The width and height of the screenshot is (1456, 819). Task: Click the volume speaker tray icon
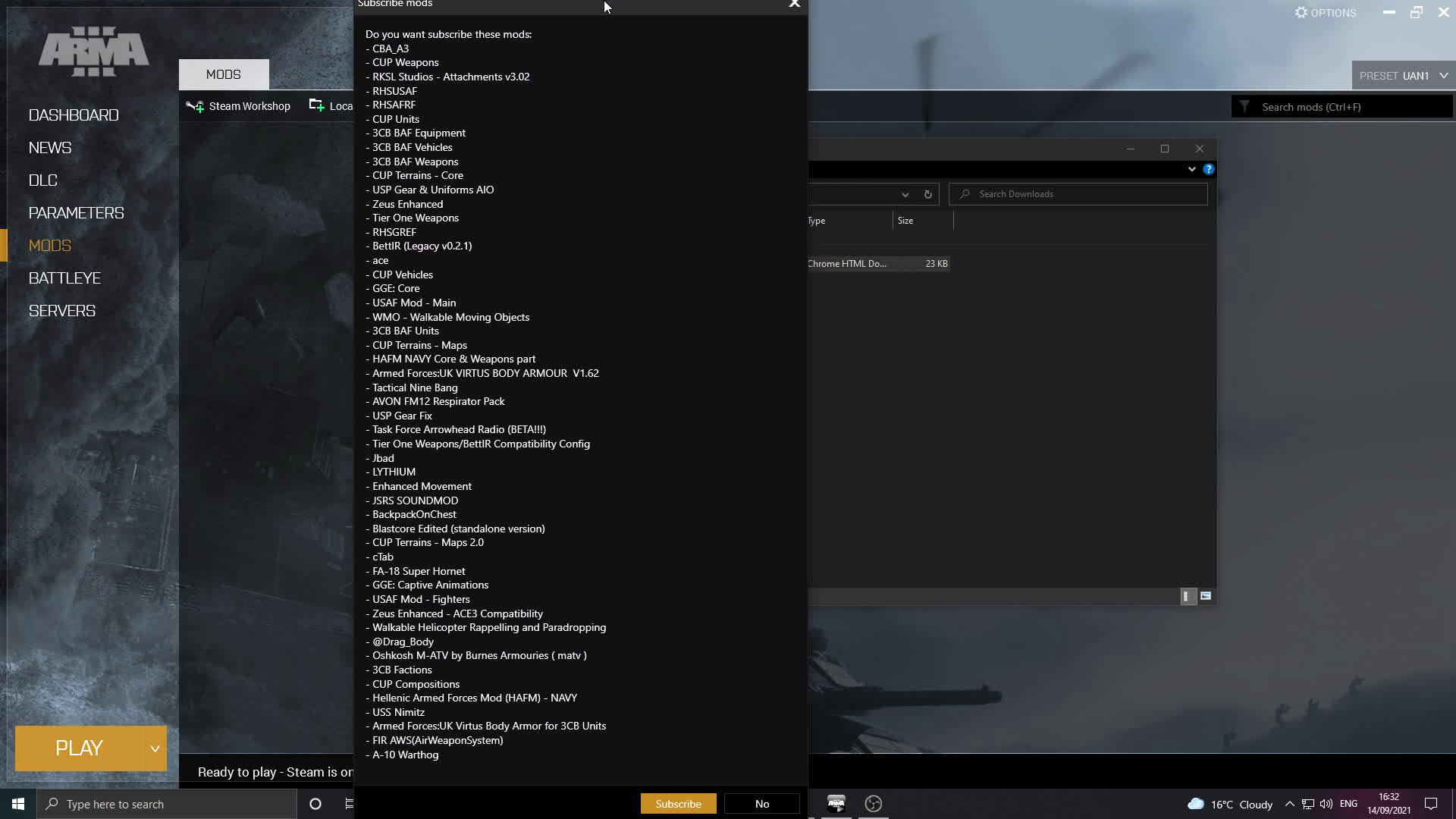point(1326,804)
